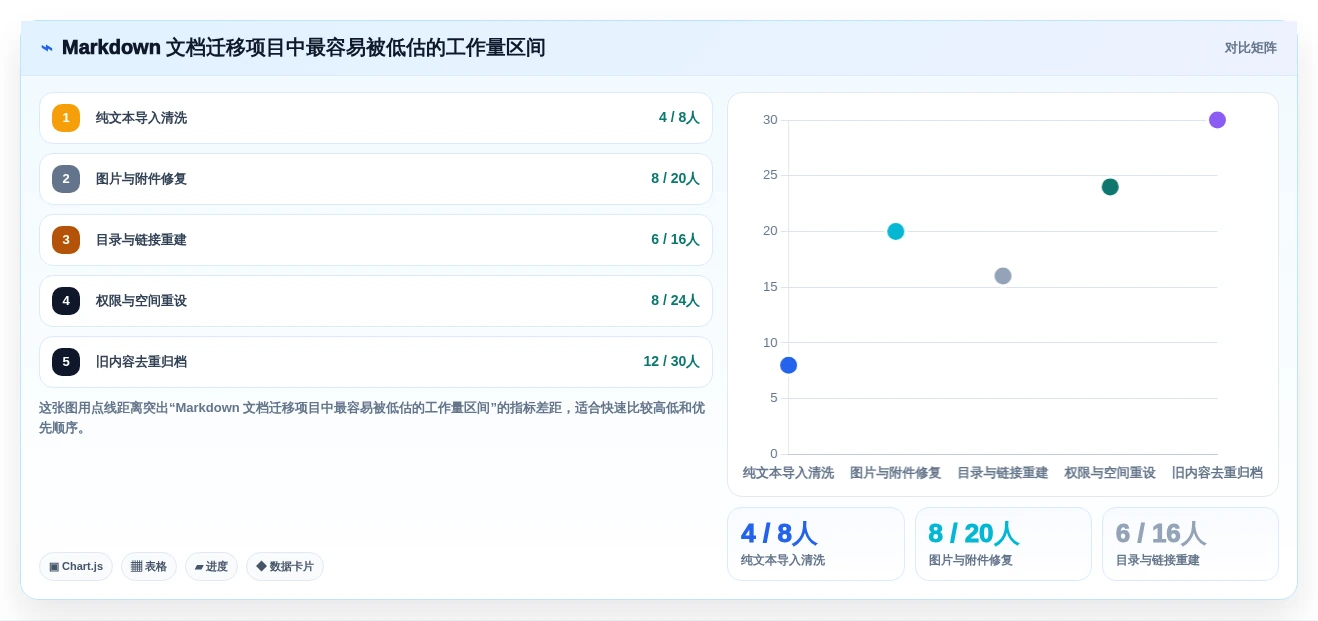1318x621 pixels.
Task: Click the dark green data point at 24
Action: tap(1110, 187)
